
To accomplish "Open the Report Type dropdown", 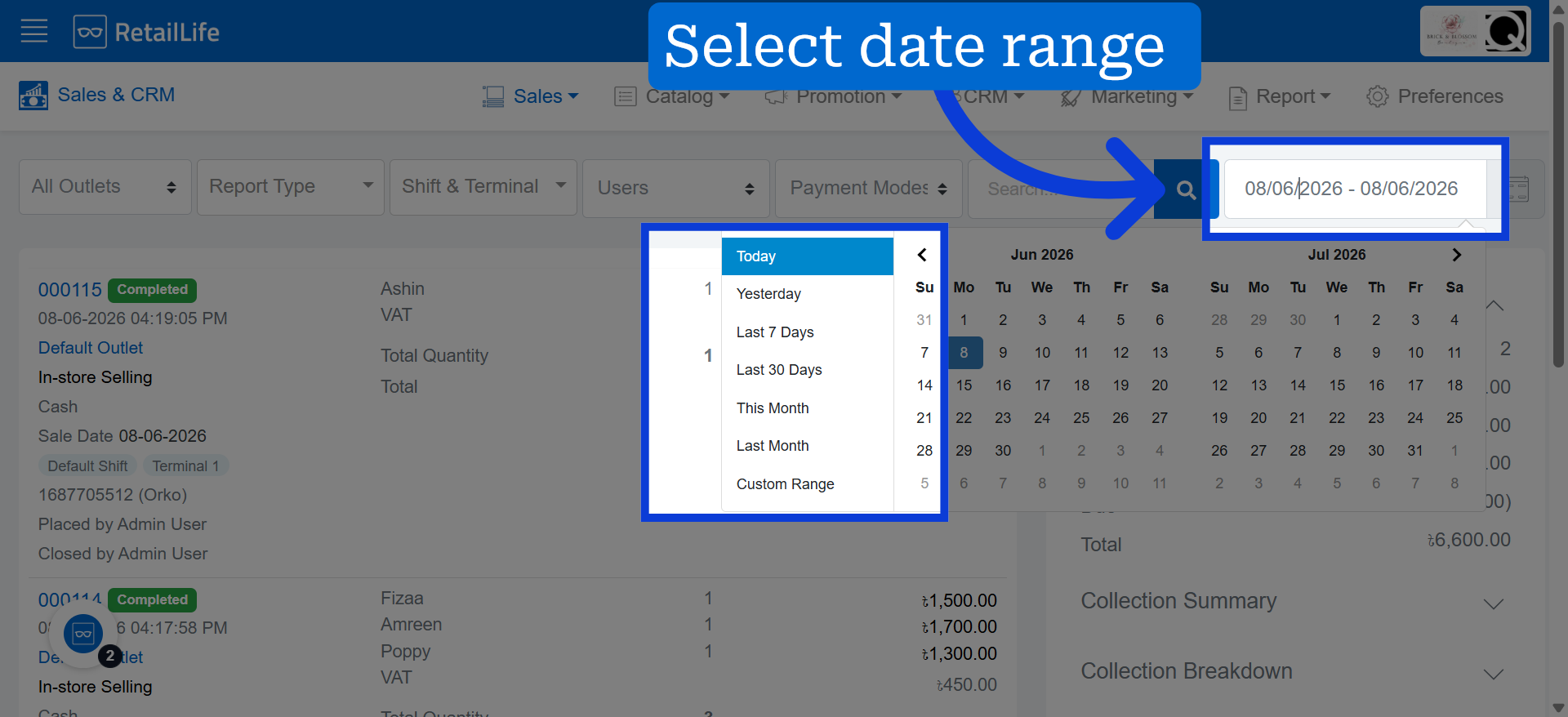I will pos(291,187).
